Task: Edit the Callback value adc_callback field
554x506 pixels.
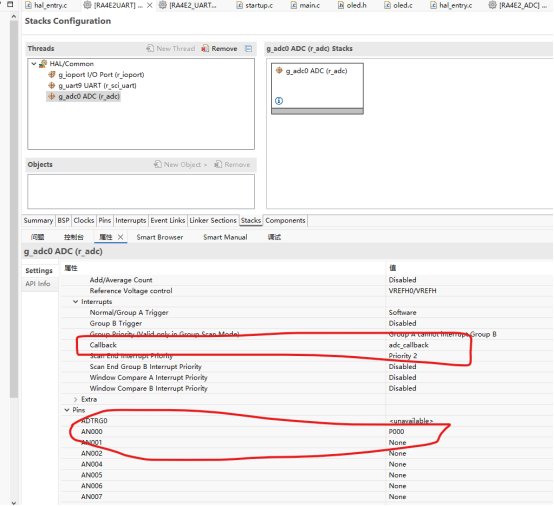Action: coord(469,345)
